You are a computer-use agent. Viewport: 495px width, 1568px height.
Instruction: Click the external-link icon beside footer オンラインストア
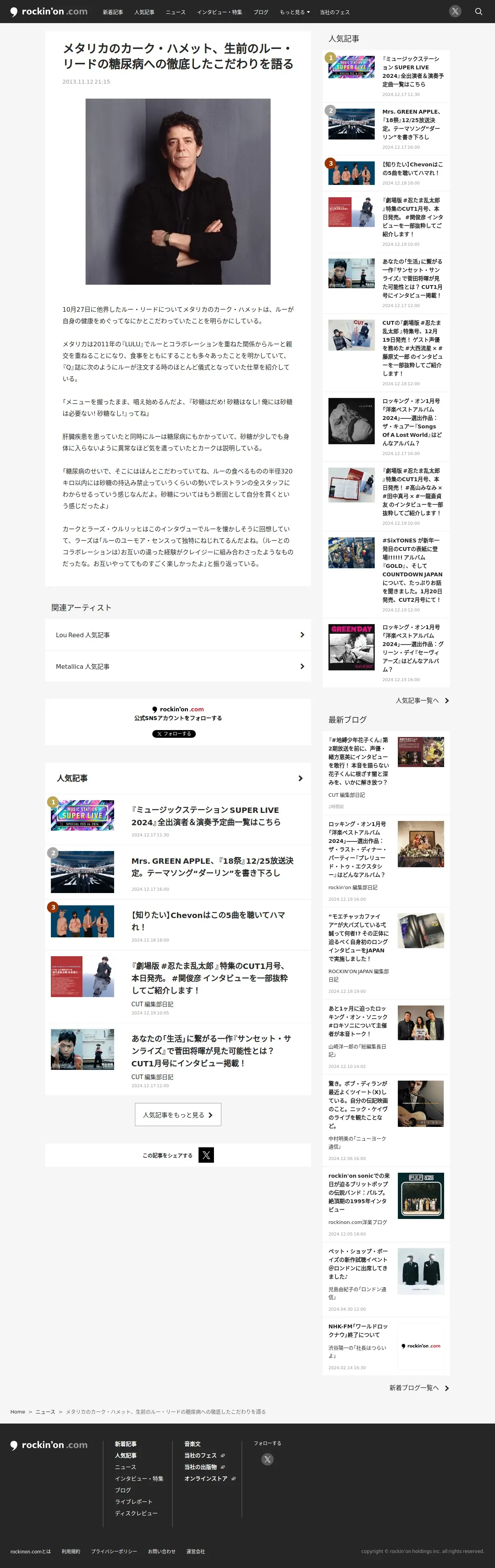pos(234,1479)
